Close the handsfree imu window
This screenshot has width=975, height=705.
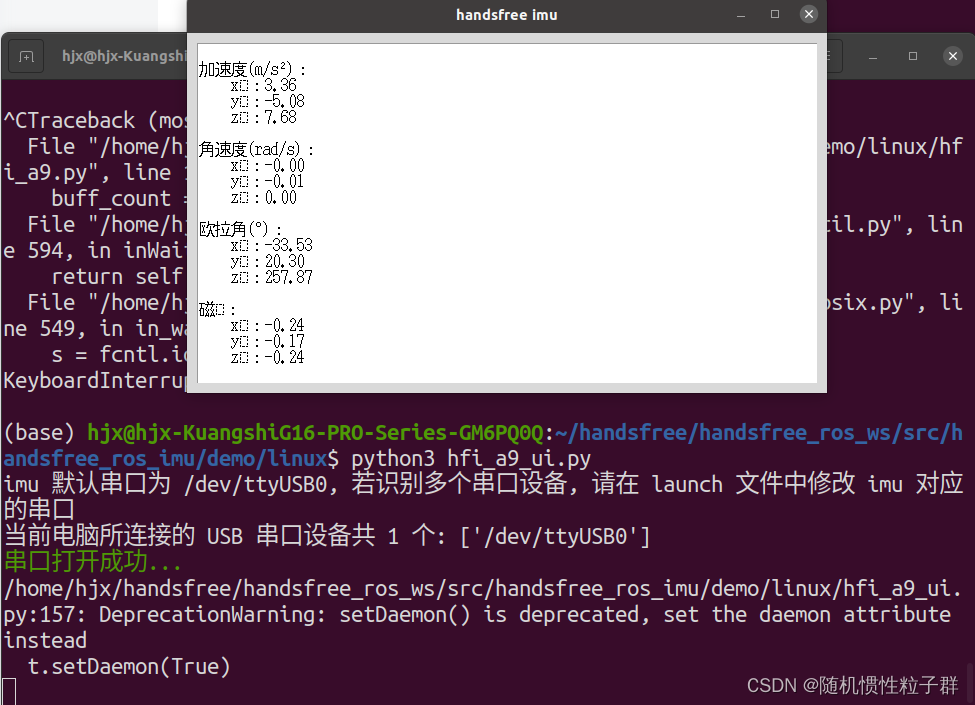(808, 14)
